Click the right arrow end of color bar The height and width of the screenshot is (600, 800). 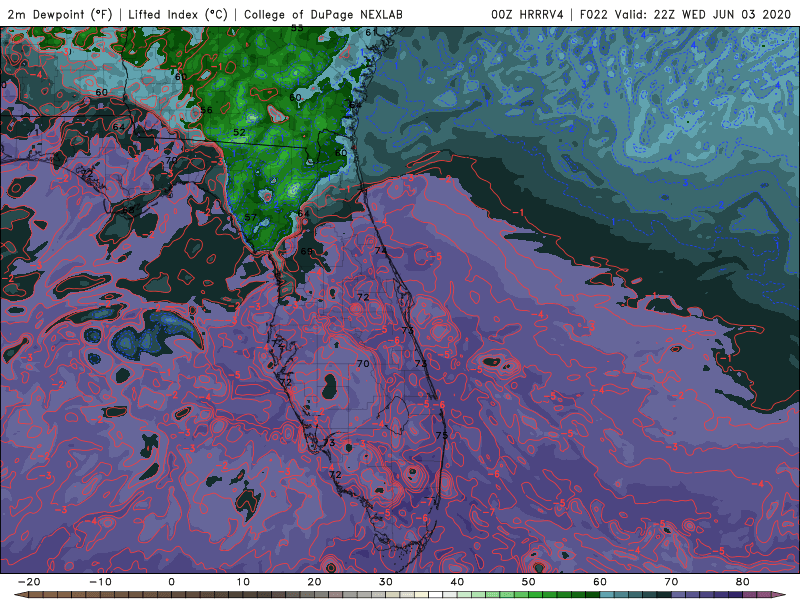(x=780, y=595)
